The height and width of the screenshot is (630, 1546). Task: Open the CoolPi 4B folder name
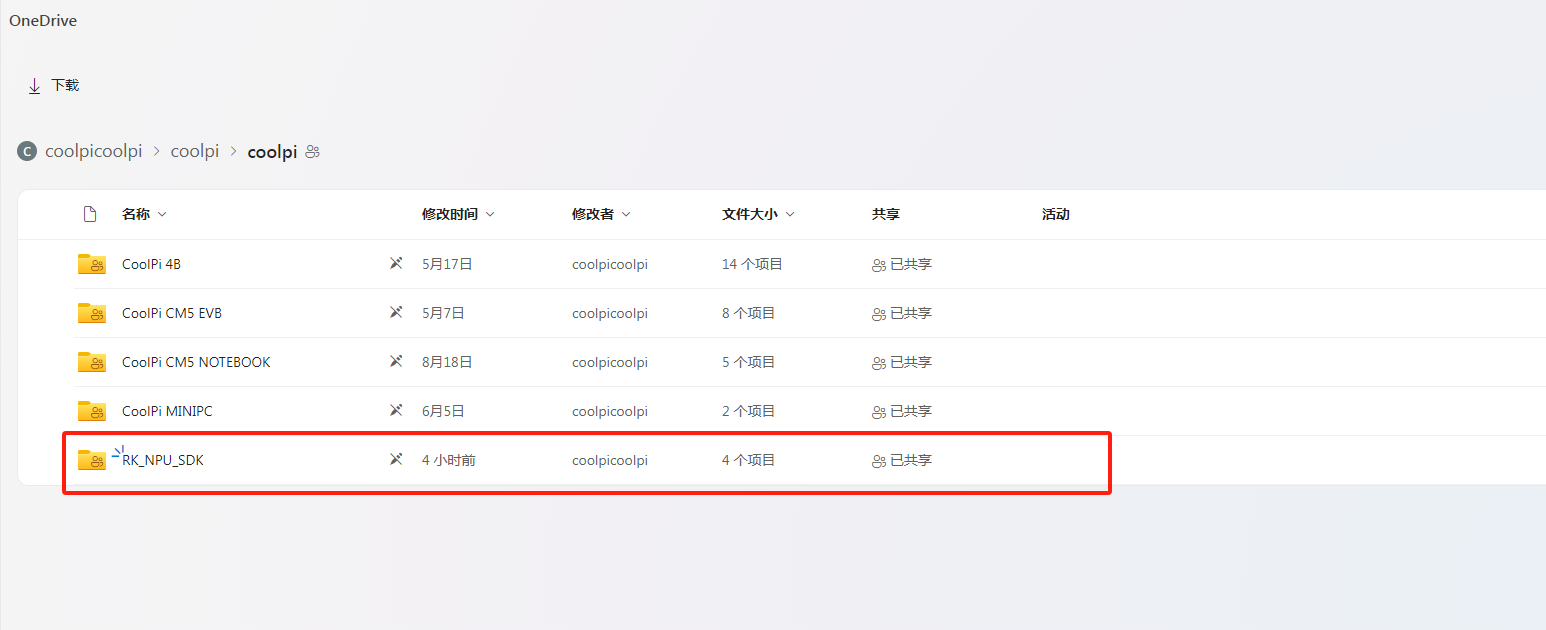pyautogui.click(x=151, y=264)
